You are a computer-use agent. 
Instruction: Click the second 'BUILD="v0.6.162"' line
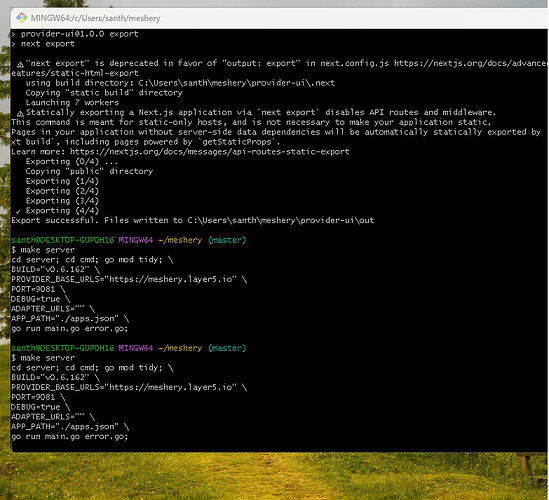55,377
